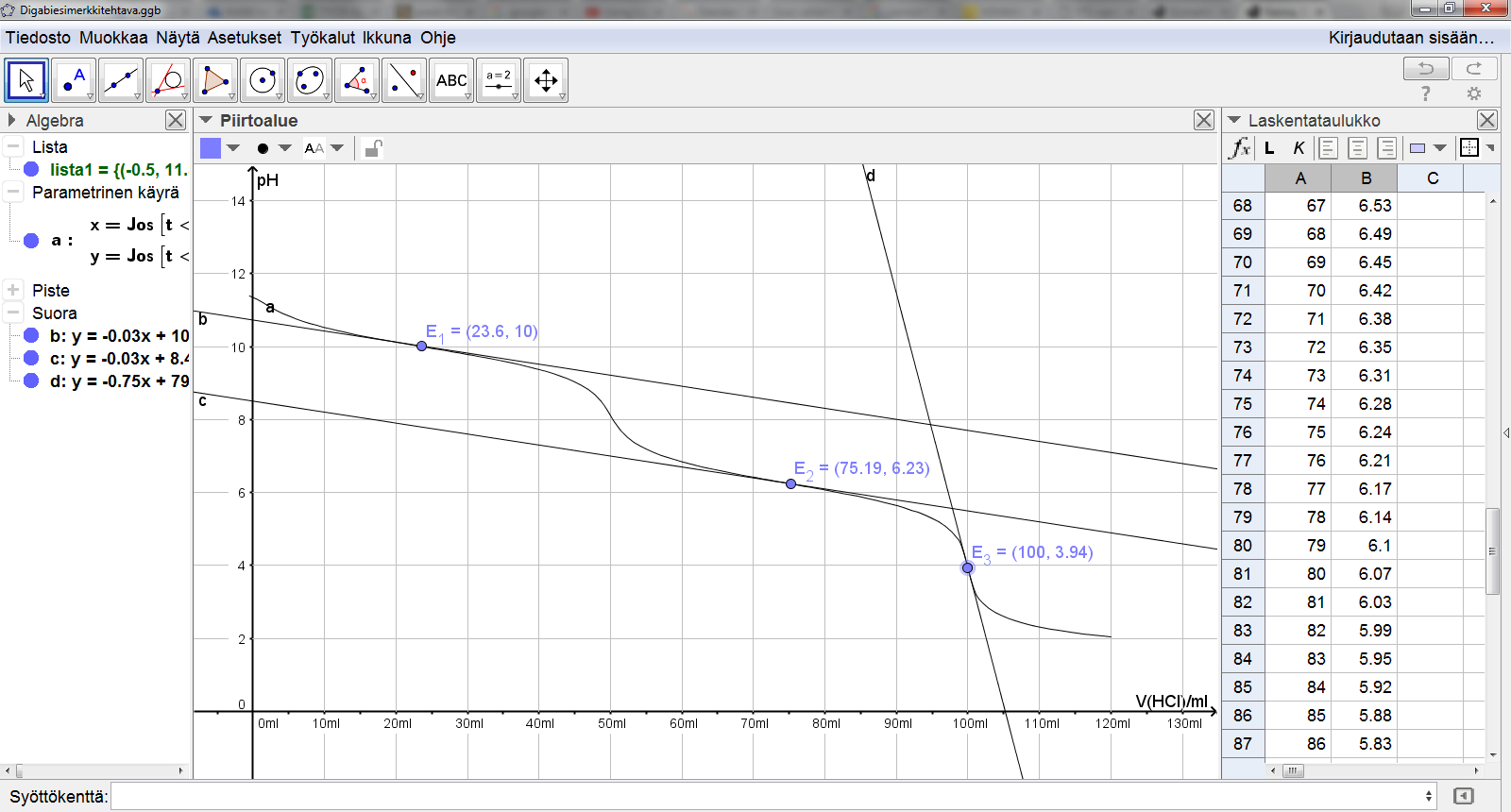Open the blue object color swatch
Screen dimensions: 1511x812
tap(211, 148)
